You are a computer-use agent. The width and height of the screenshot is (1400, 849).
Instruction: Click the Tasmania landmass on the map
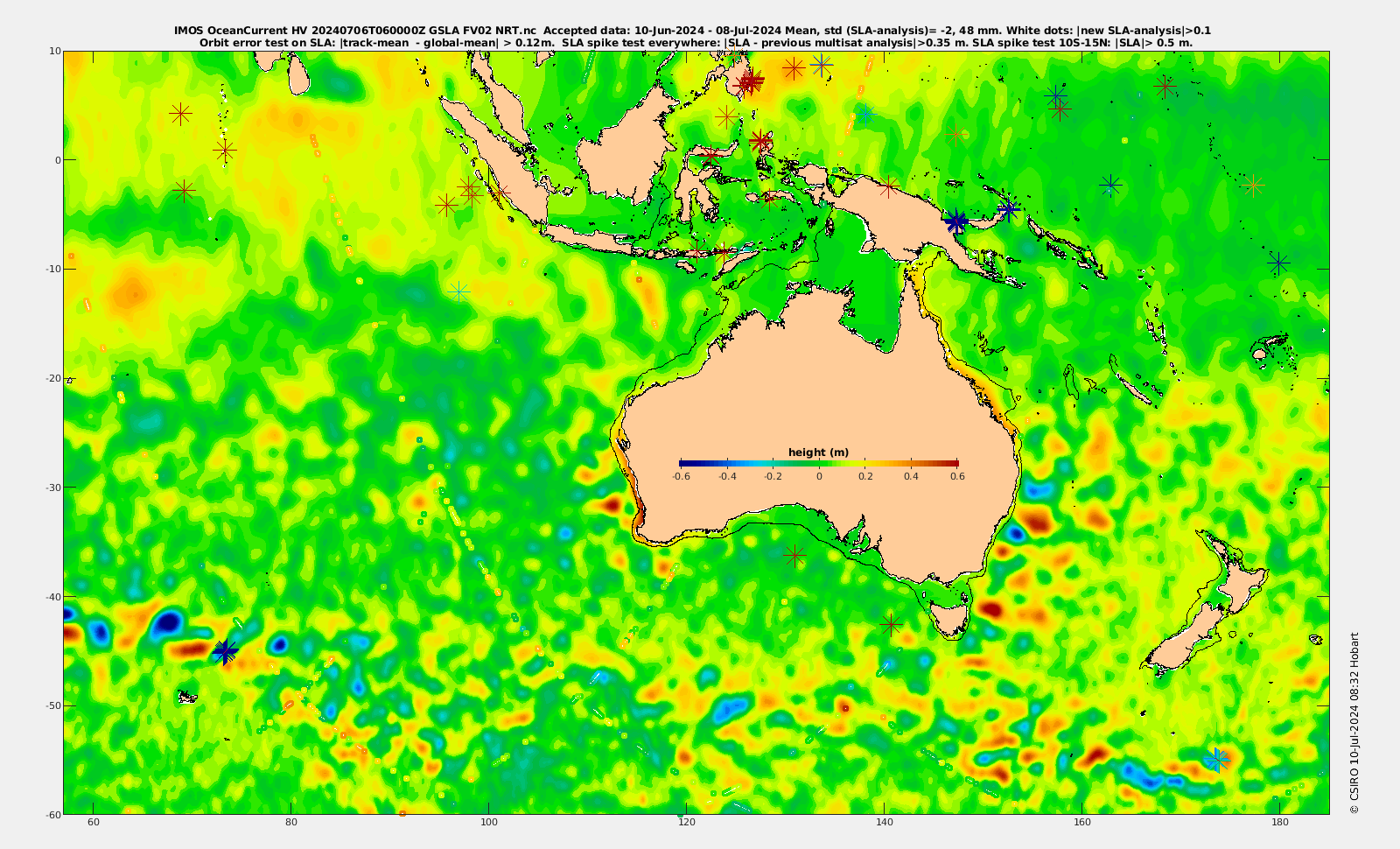point(948,618)
